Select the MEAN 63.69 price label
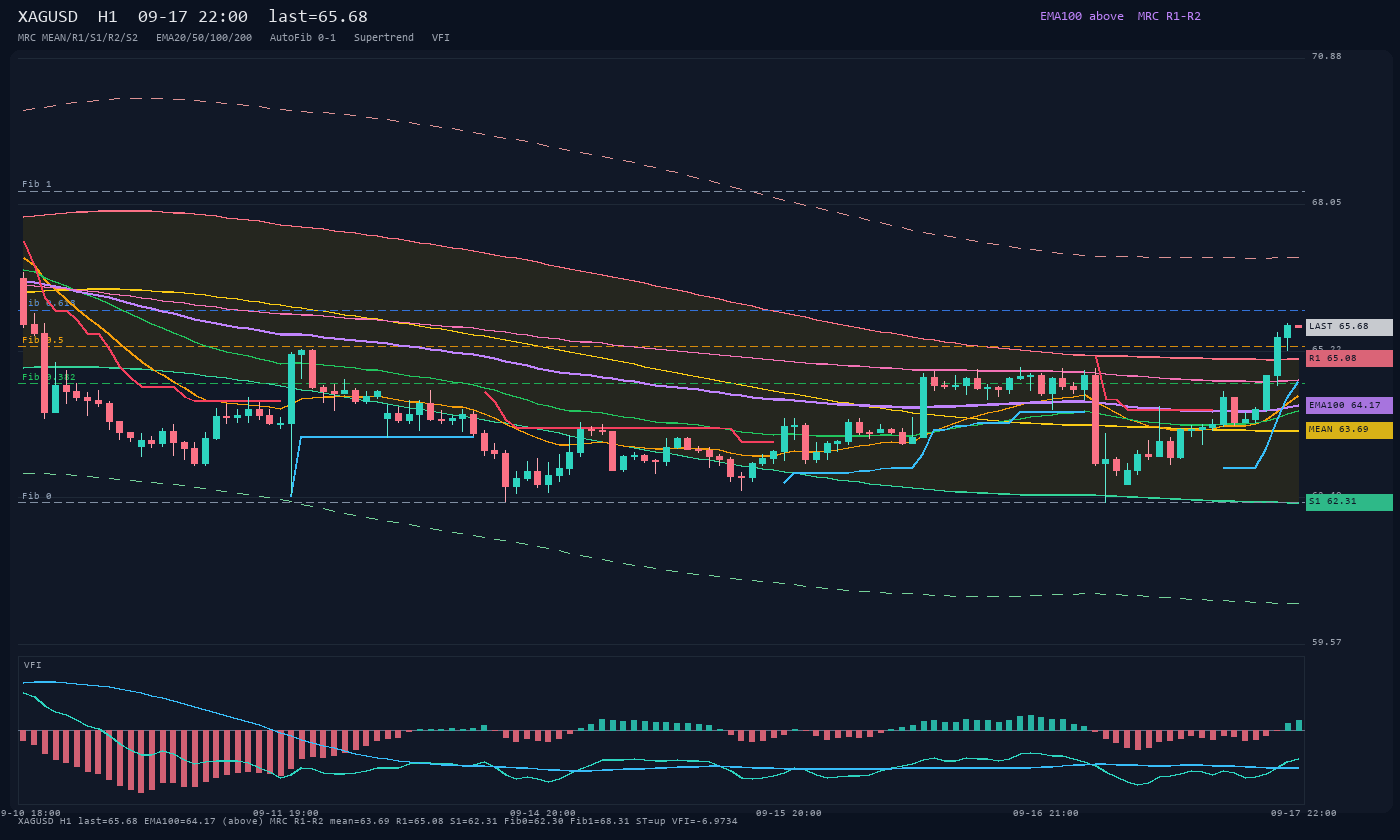The width and height of the screenshot is (1400, 840). [x=1349, y=430]
